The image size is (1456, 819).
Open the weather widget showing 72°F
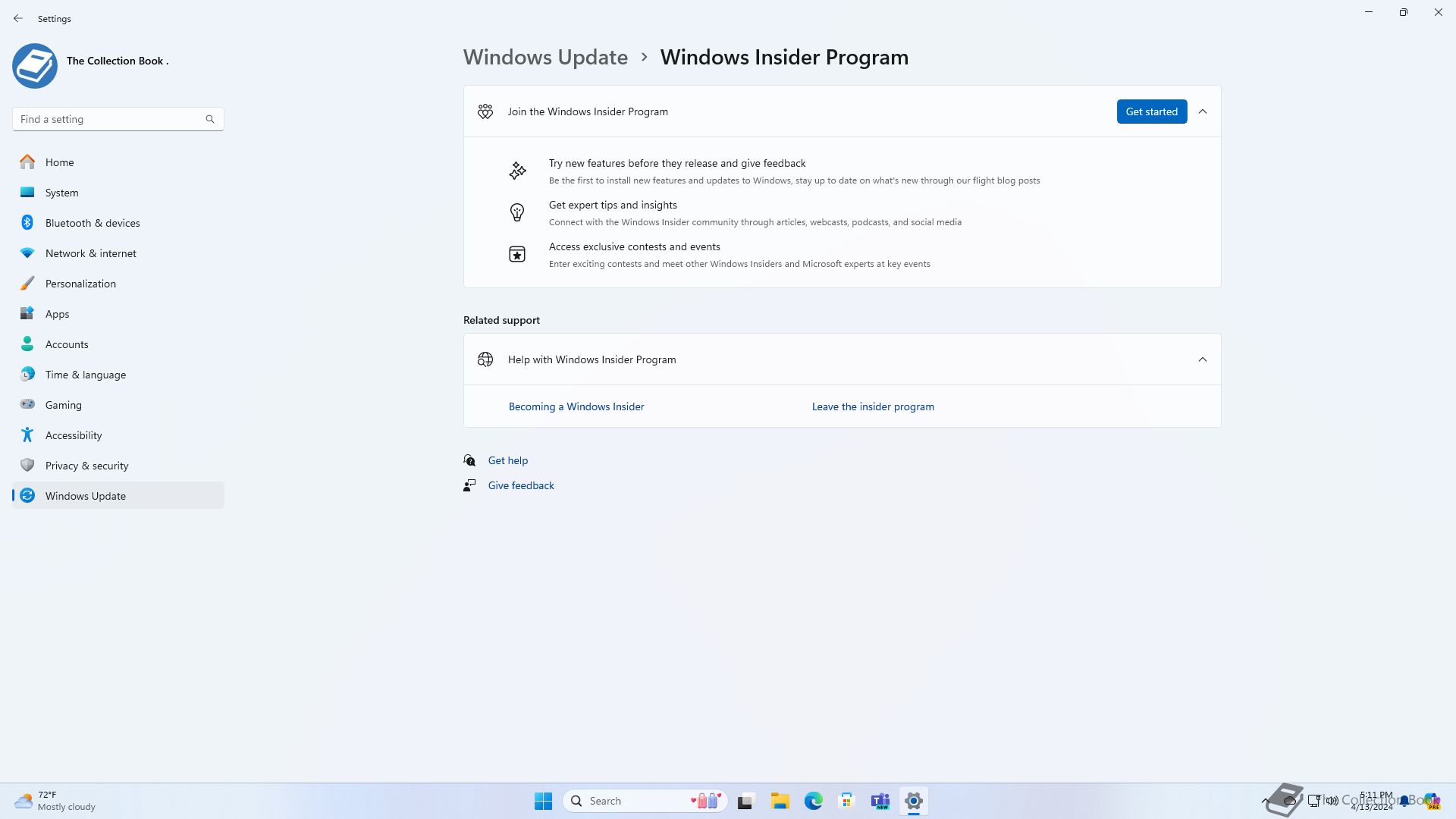55,801
